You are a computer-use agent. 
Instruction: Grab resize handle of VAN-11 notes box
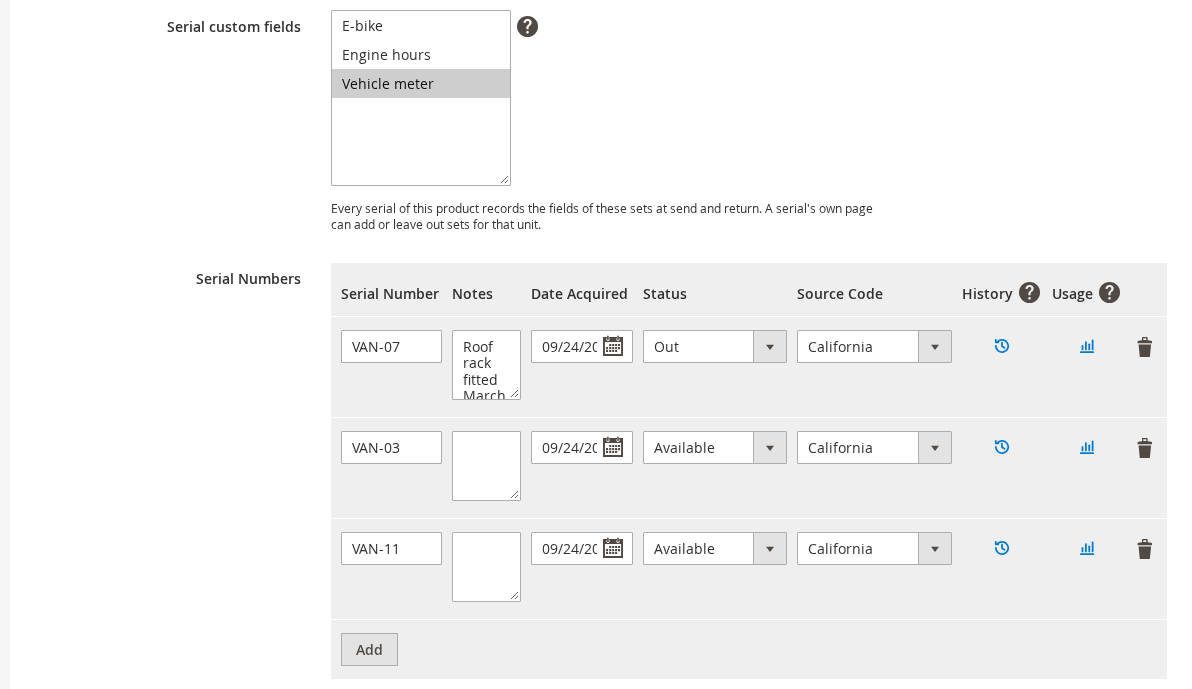coord(515,597)
